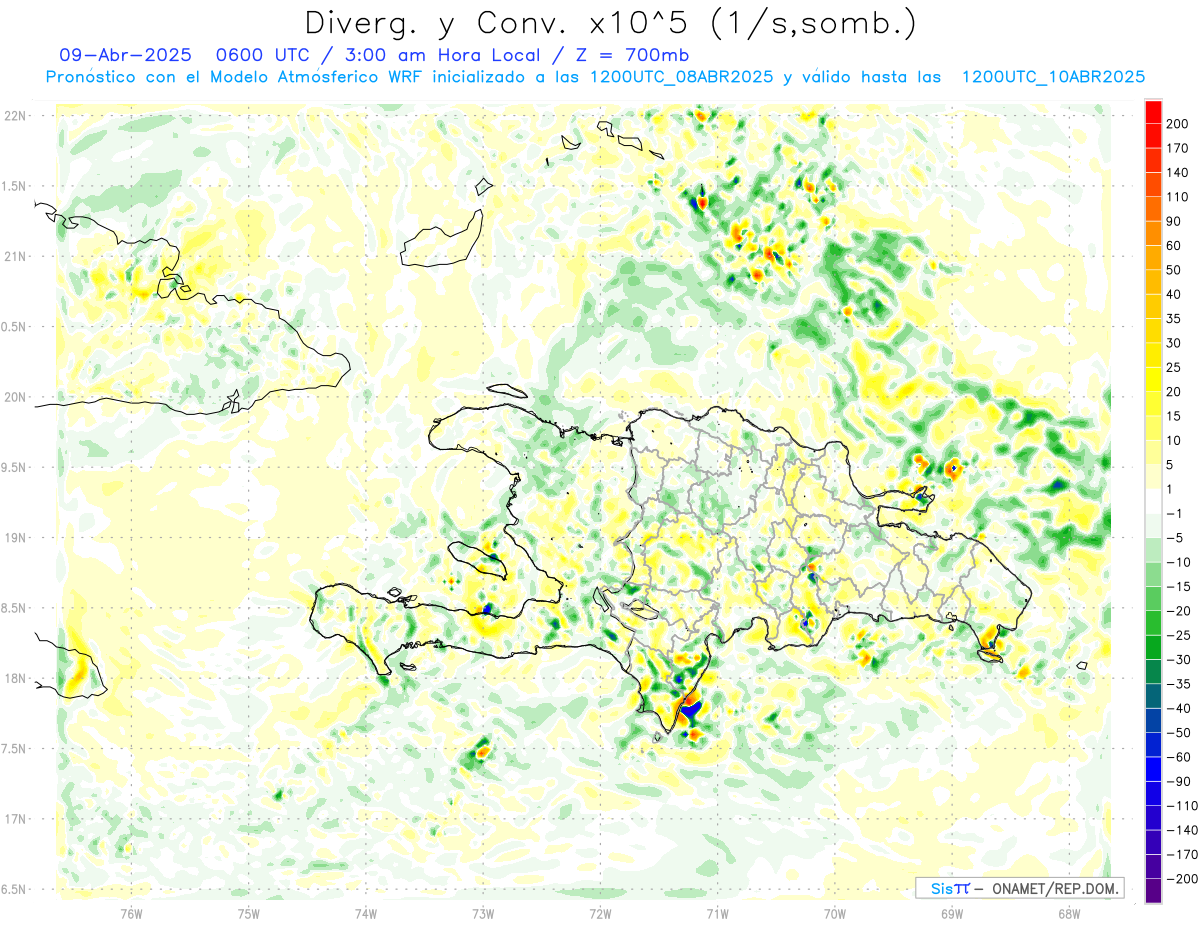
Task: Click the '21N' latitude label
Action: pyautogui.click(x=14, y=256)
